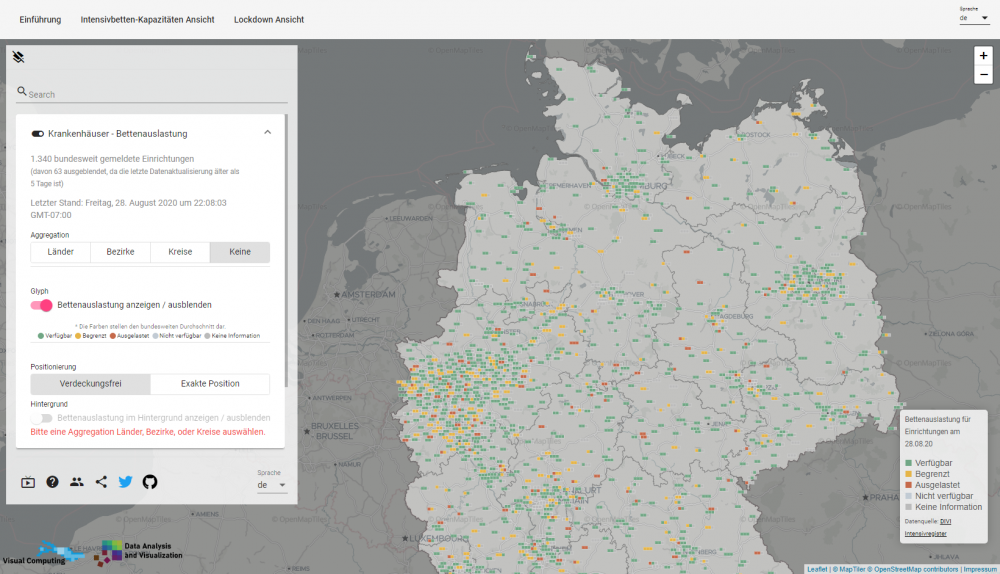Image resolution: width=1000 pixels, height=574 pixels.
Task: Click the share icon
Action: (x=101, y=482)
